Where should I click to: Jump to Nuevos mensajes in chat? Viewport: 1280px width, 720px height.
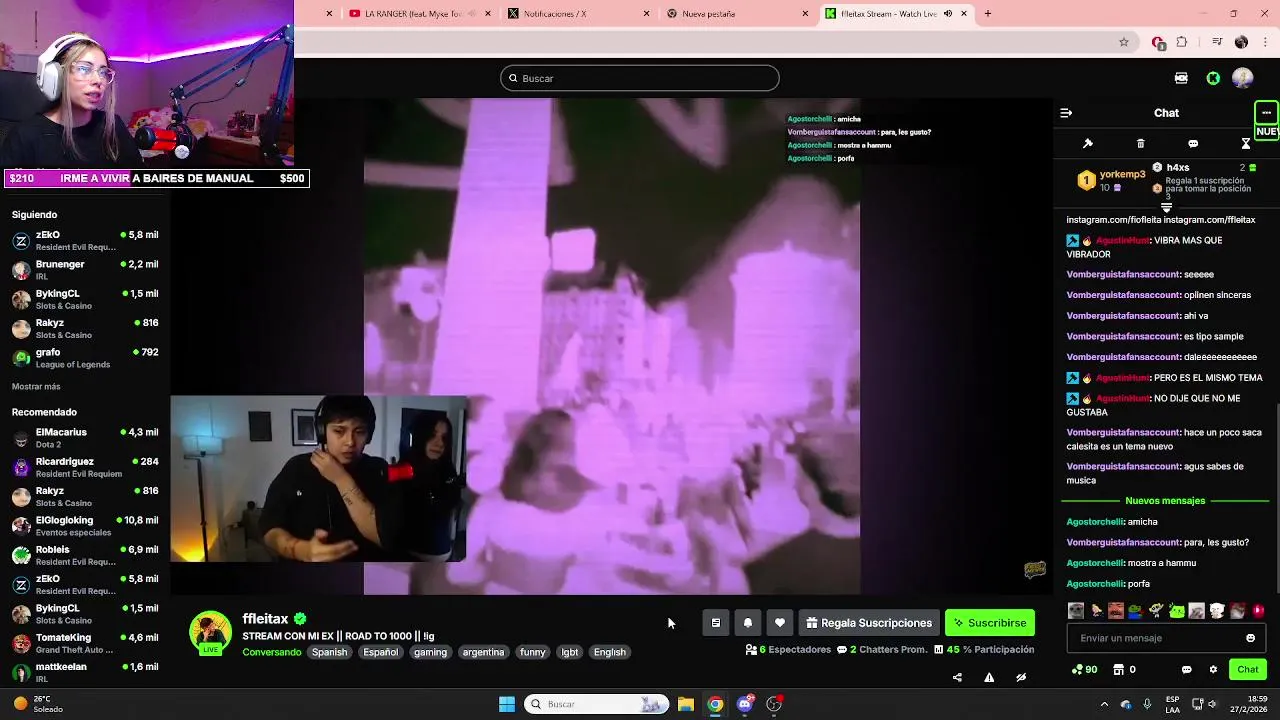[1165, 500]
